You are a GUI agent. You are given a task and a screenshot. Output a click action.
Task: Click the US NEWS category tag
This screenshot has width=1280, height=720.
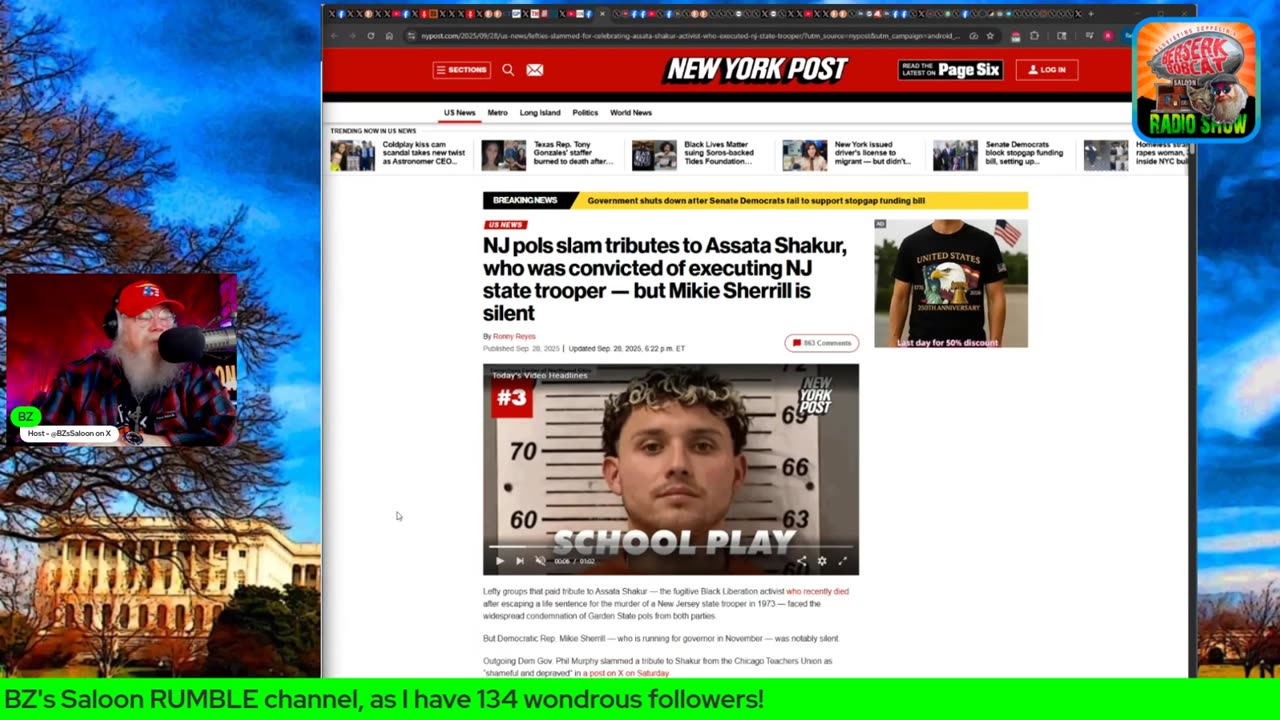(505, 225)
